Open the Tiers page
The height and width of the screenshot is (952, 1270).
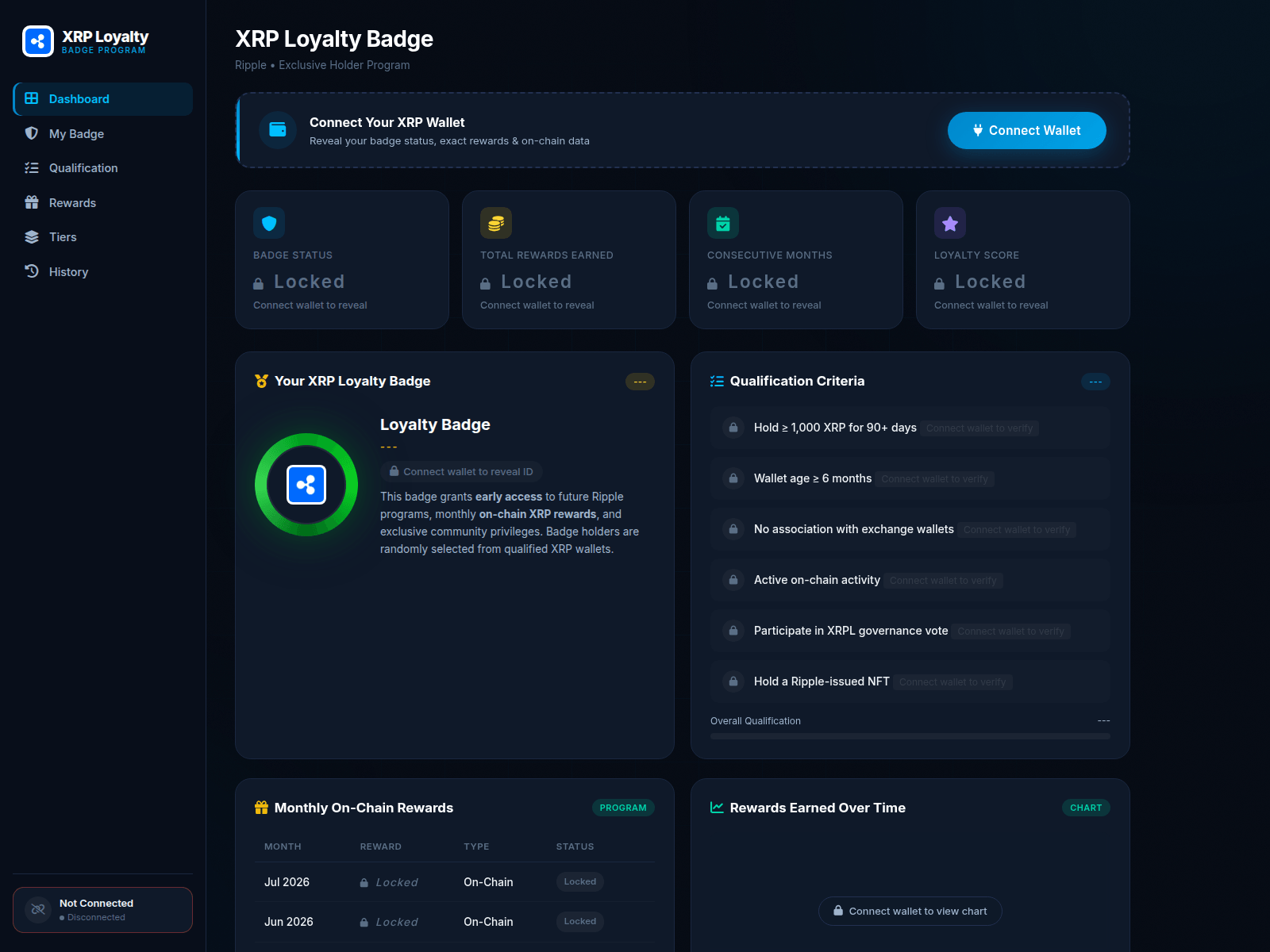click(103, 237)
